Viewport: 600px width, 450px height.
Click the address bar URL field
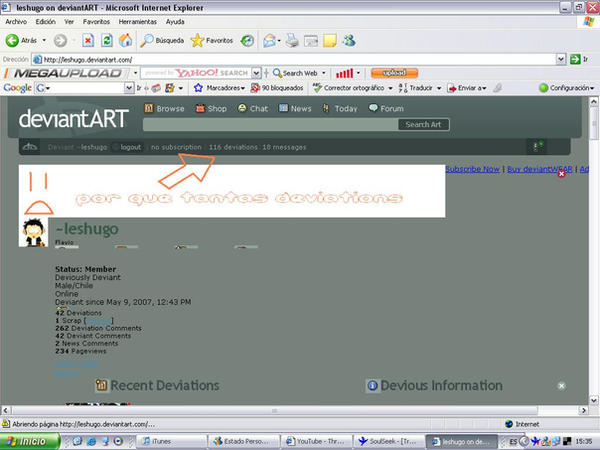click(x=294, y=59)
